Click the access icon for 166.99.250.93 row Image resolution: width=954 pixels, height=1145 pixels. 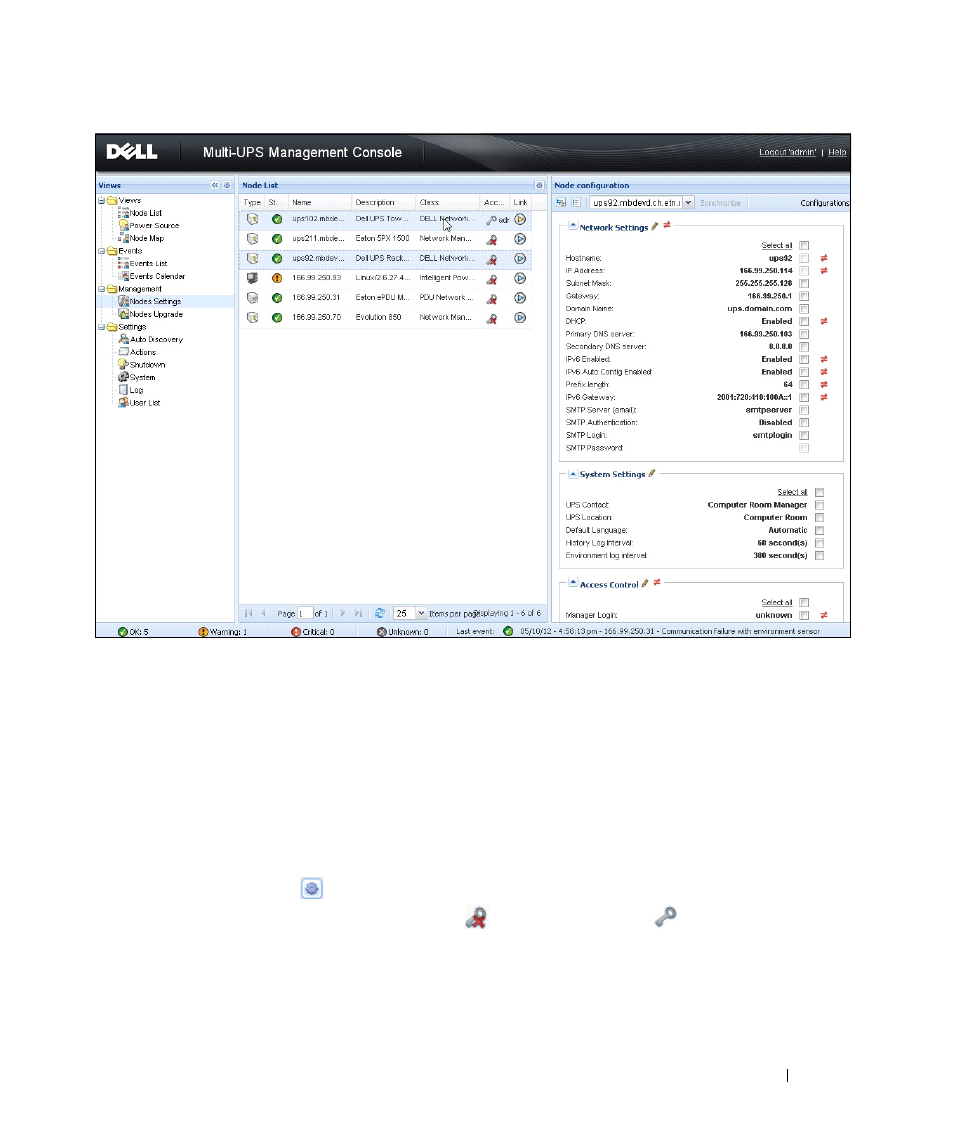click(492, 278)
